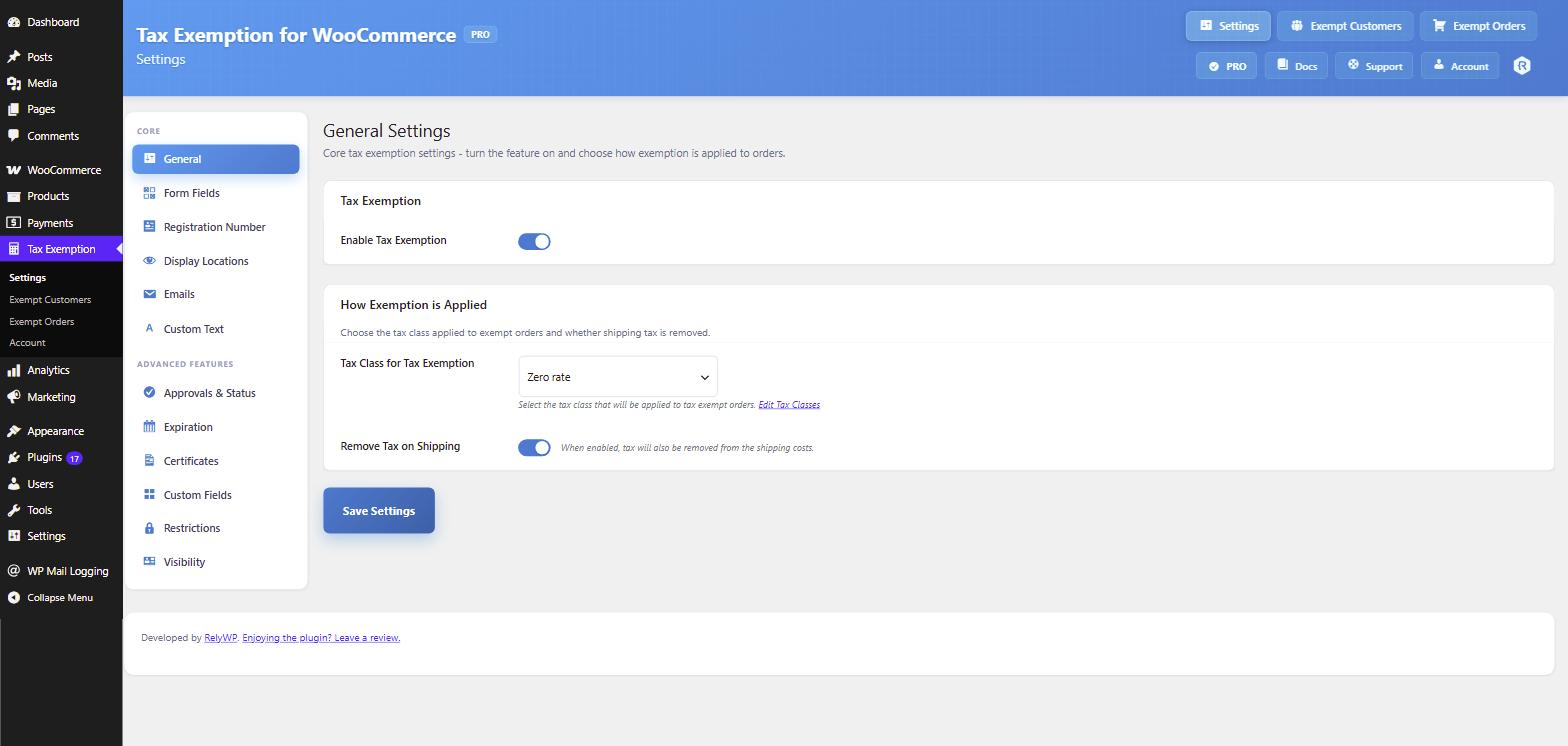Open the Docs button in header
Screen dimensions: 1568x746
1296,66
